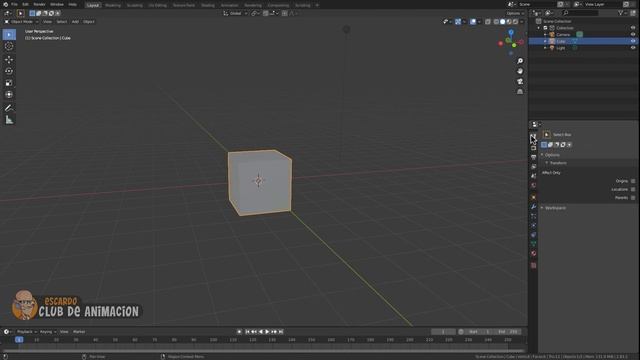
Task: Switch to wireframe viewport shading
Action: (496, 22)
